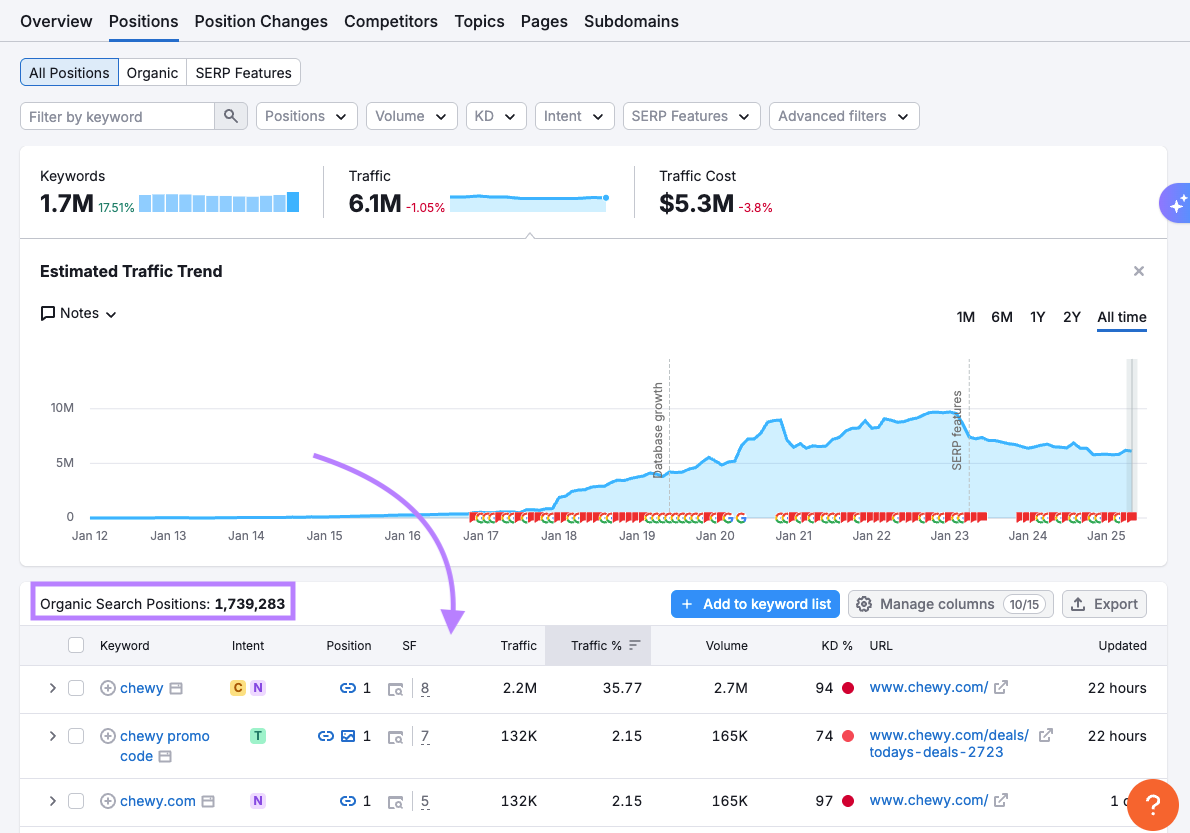This screenshot has width=1190, height=833.
Task: Click the Add to keyword list button
Action: click(x=755, y=604)
